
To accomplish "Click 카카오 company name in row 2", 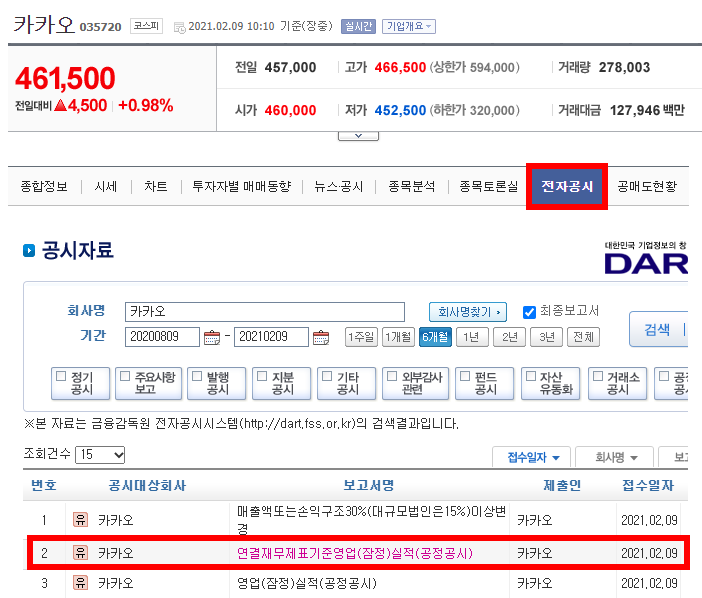I will [x=116, y=553].
